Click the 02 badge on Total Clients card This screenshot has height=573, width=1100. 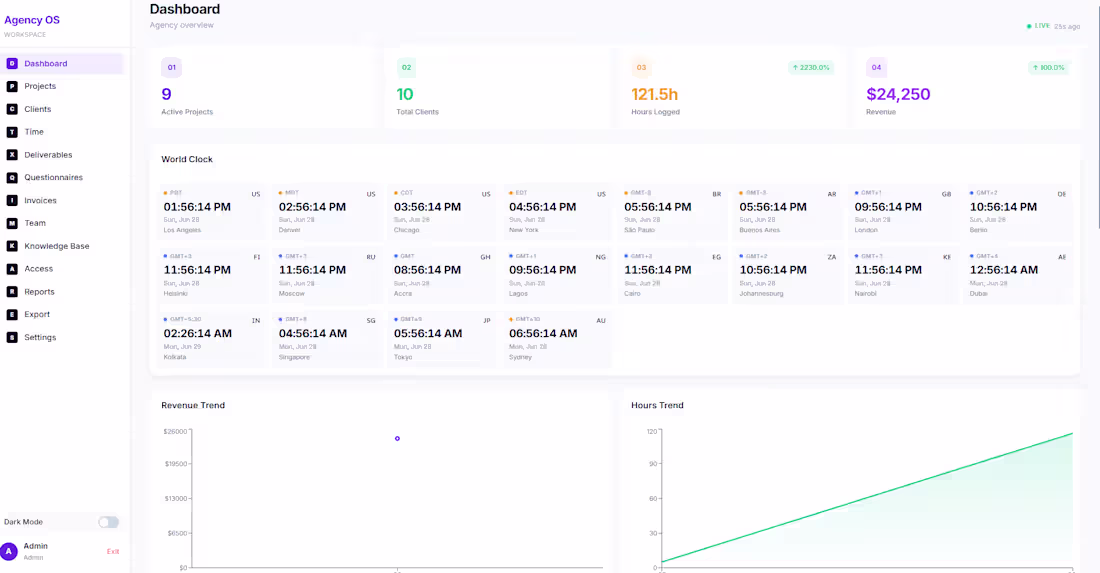click(406, 67)
